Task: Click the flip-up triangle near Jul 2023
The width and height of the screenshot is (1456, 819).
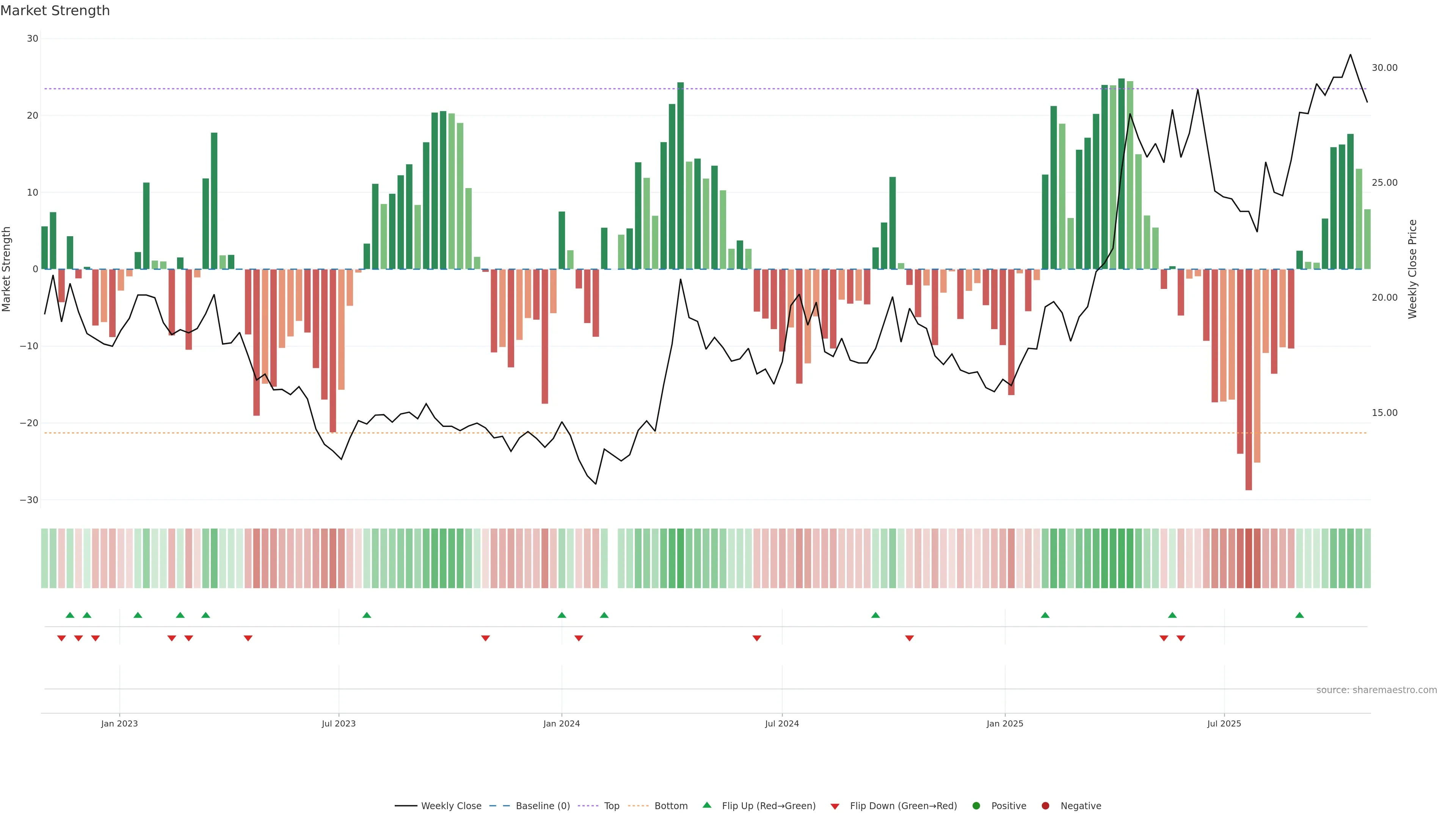Action: click(367, 615)
